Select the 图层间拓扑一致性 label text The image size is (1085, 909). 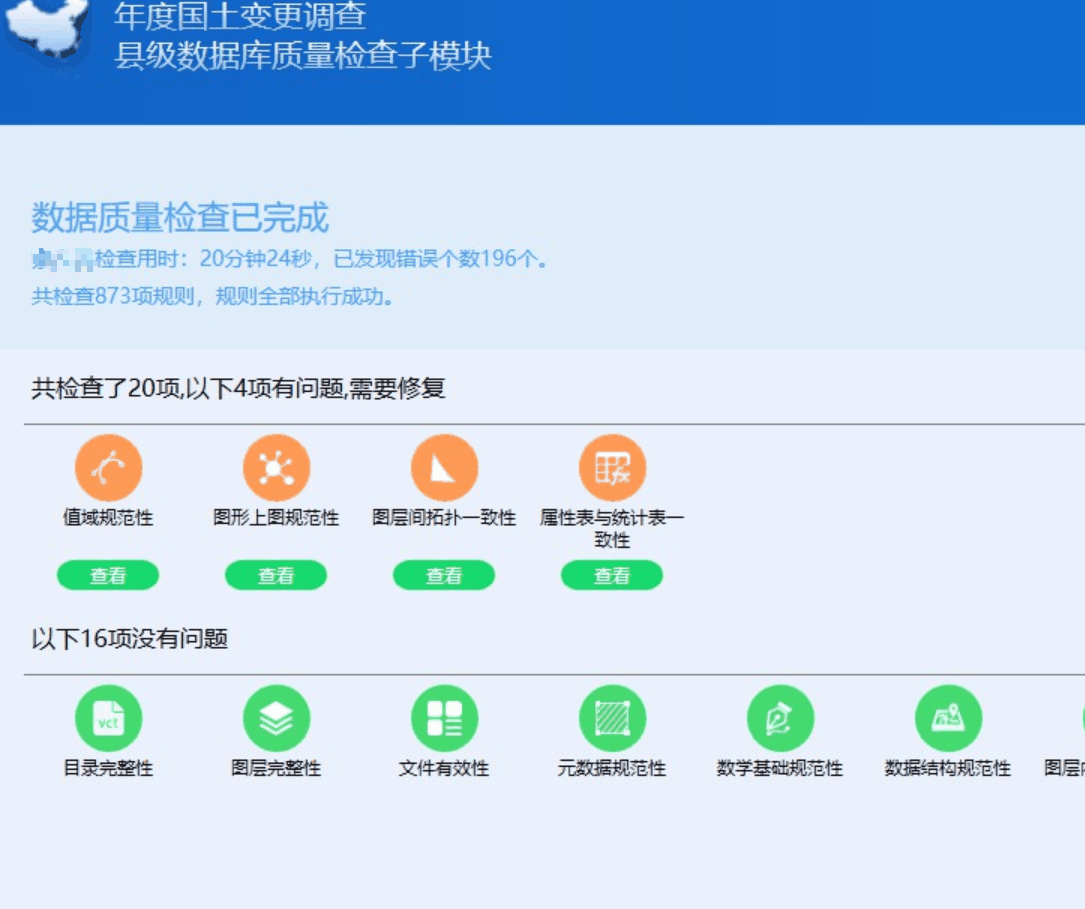tap(444, 517)
